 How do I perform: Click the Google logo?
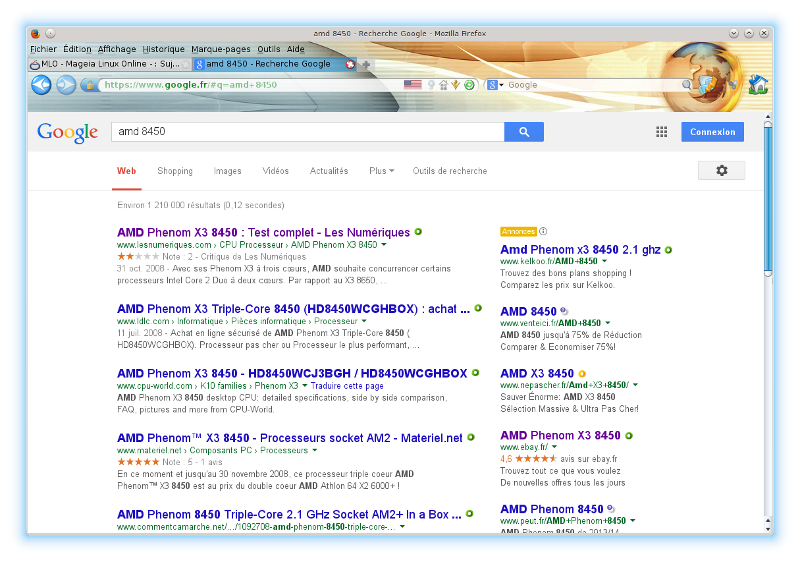point(67,133)
